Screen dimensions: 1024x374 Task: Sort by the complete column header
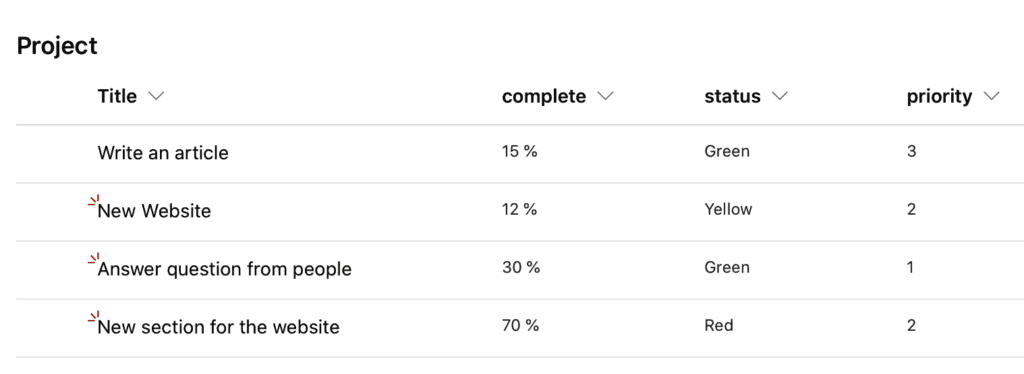(544, 97)
